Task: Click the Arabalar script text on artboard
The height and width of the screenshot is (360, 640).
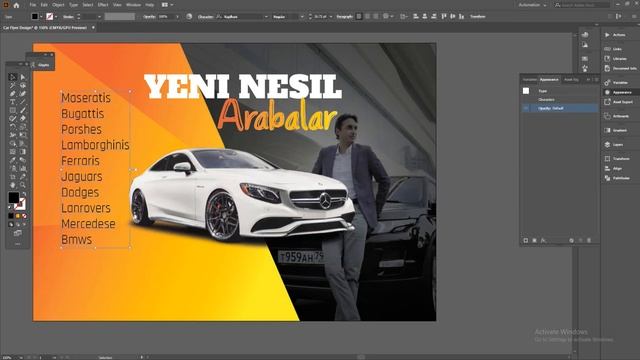Action: pos(278,116)
